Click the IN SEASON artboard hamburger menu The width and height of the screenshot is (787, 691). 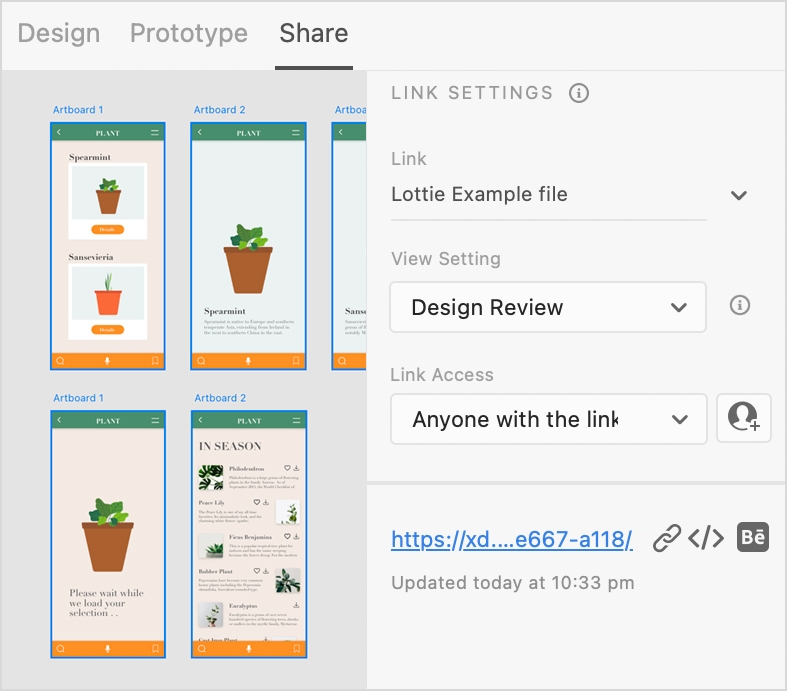pos(296,421)
